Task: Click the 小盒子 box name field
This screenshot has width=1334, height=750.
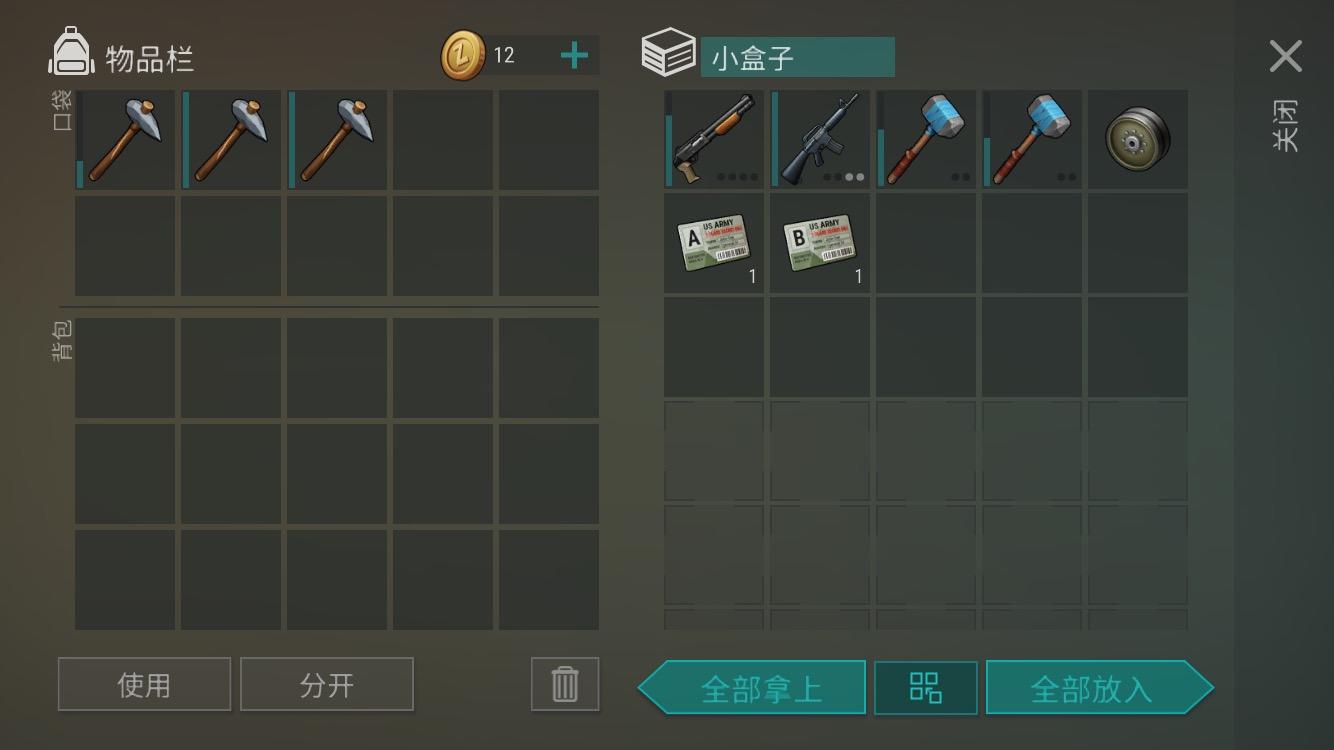Action: pos(797,57)
